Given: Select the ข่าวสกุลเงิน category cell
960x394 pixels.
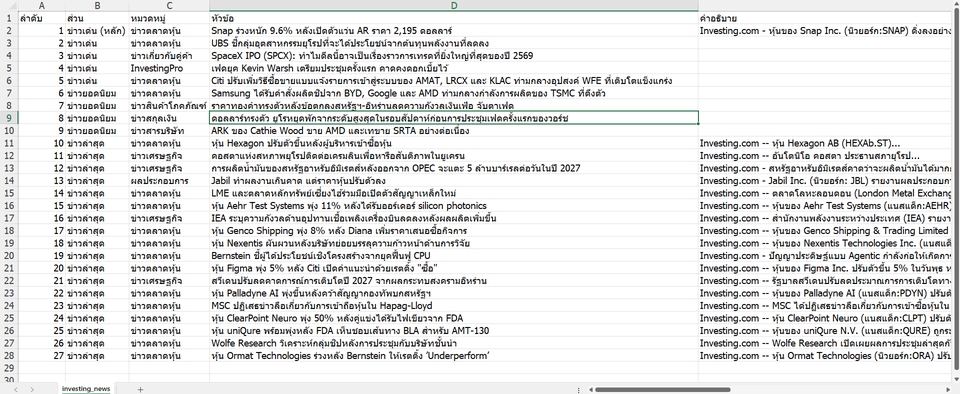Looking at the screenshot, I should 169,118.
